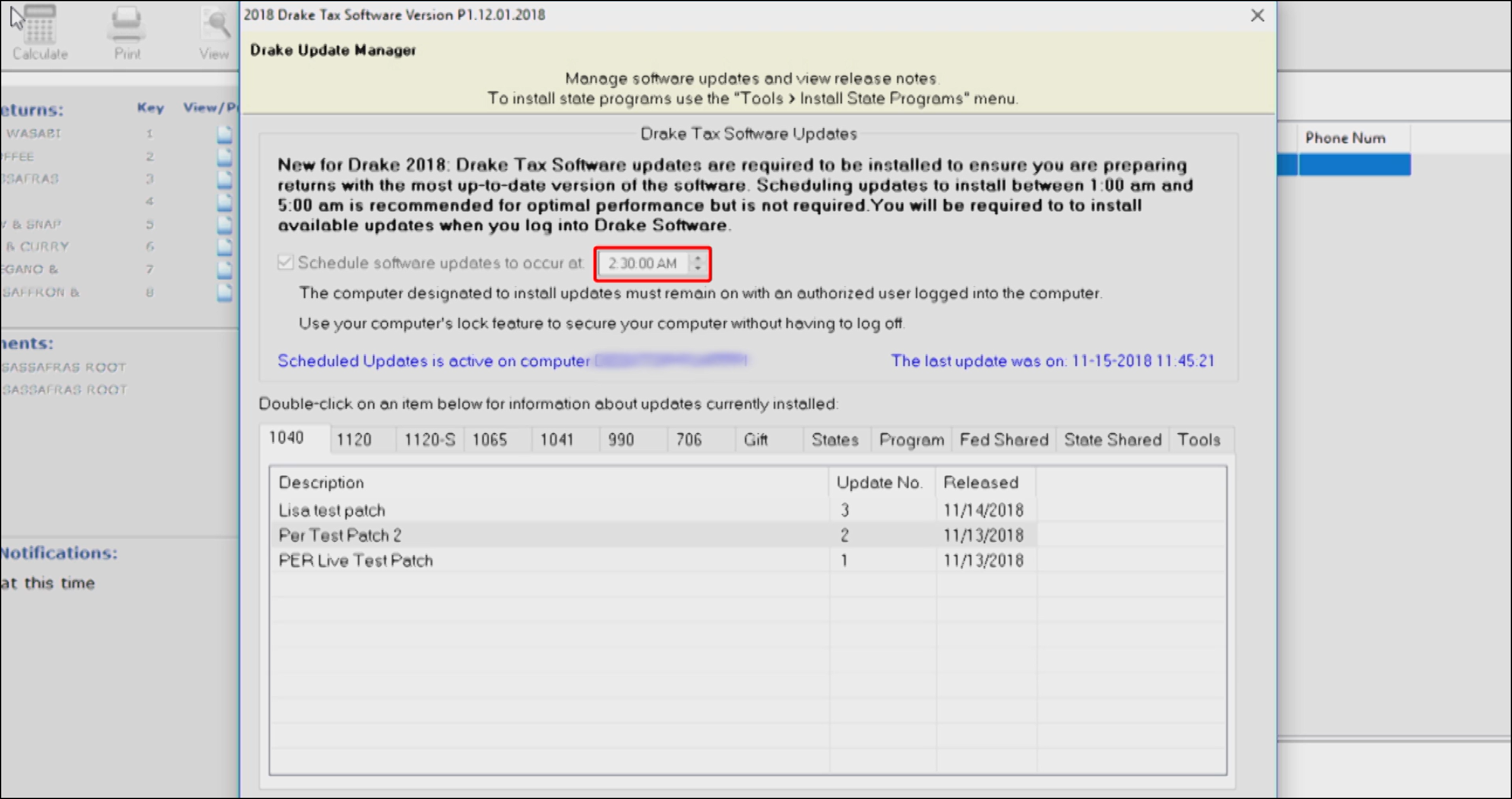Toggle Schedule software updates checkbox
This screenshot has height=799, width=1512.
[285, 262]
